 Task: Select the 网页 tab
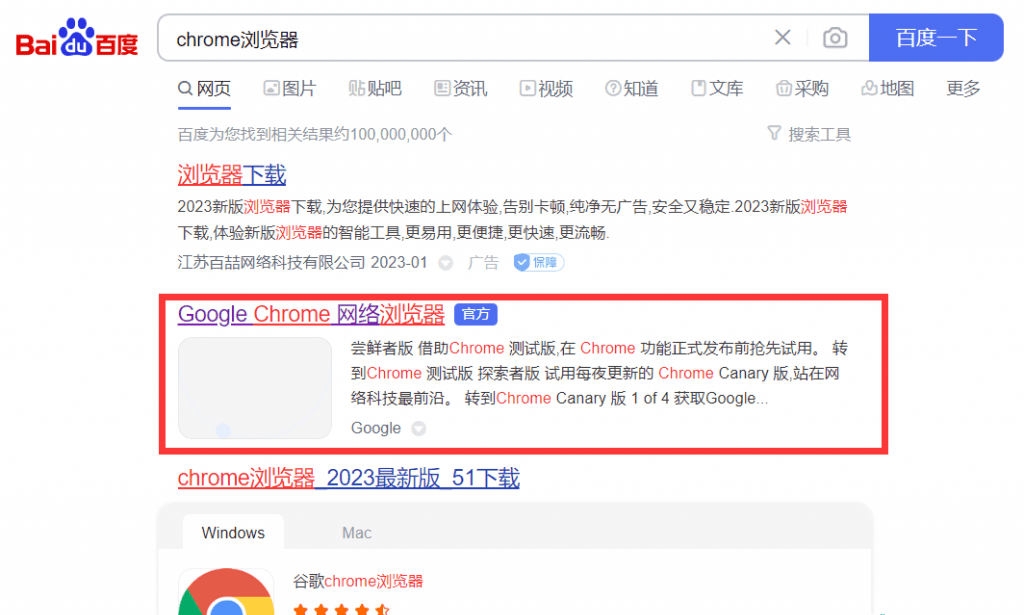204,89
